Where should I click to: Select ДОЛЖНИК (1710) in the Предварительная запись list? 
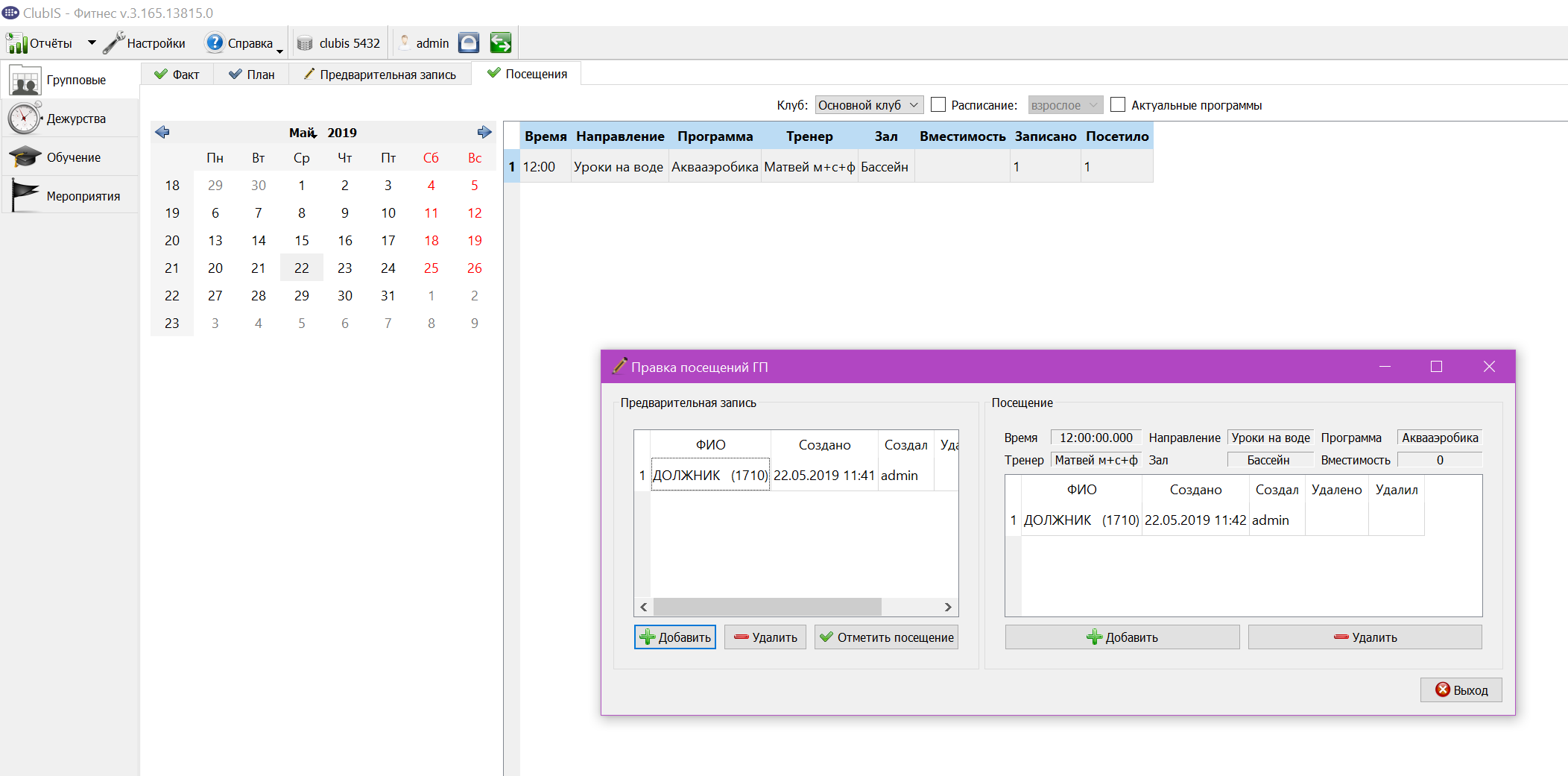[x=710, y=475]
